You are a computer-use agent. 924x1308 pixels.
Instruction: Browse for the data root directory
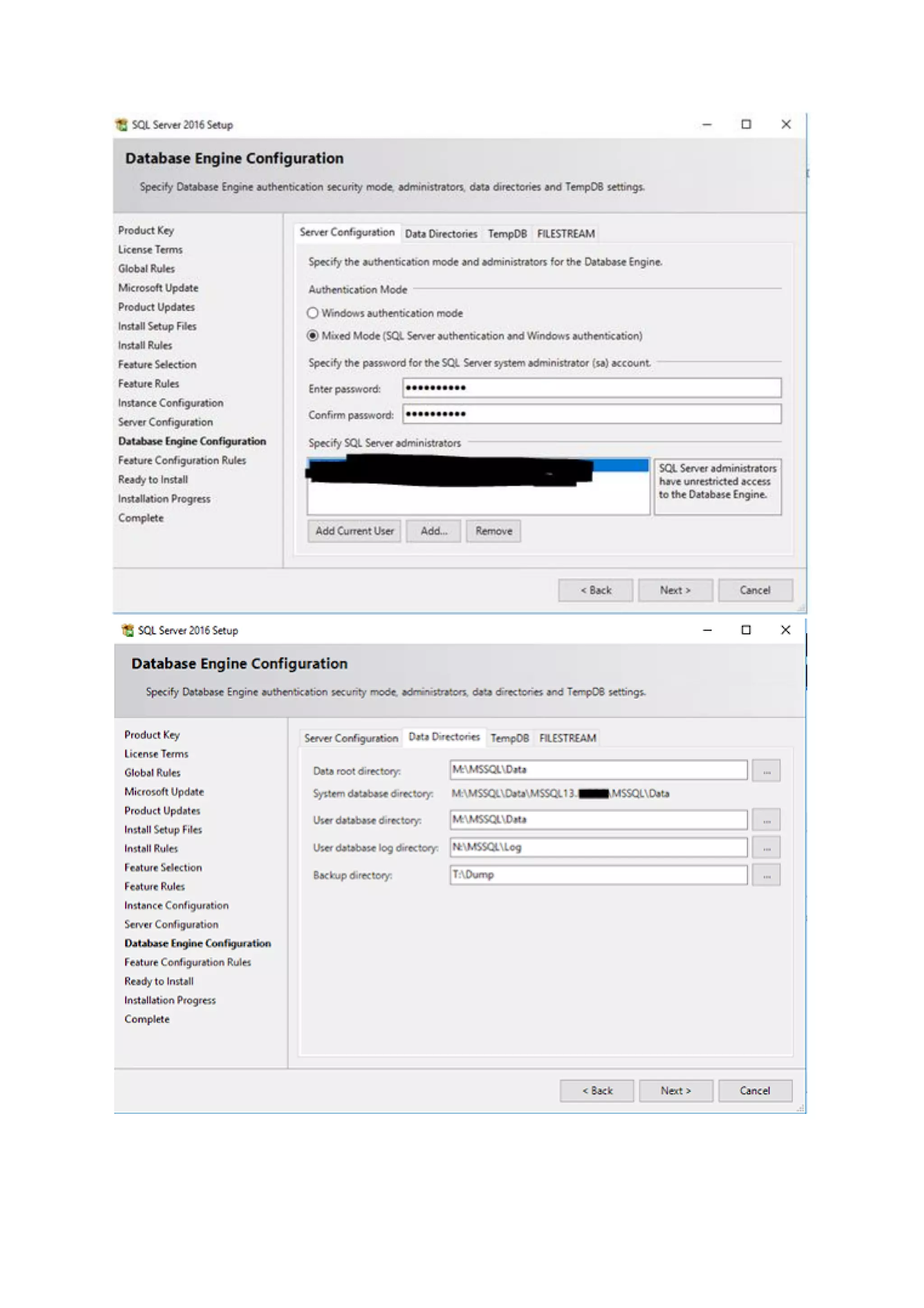[766, 771]
